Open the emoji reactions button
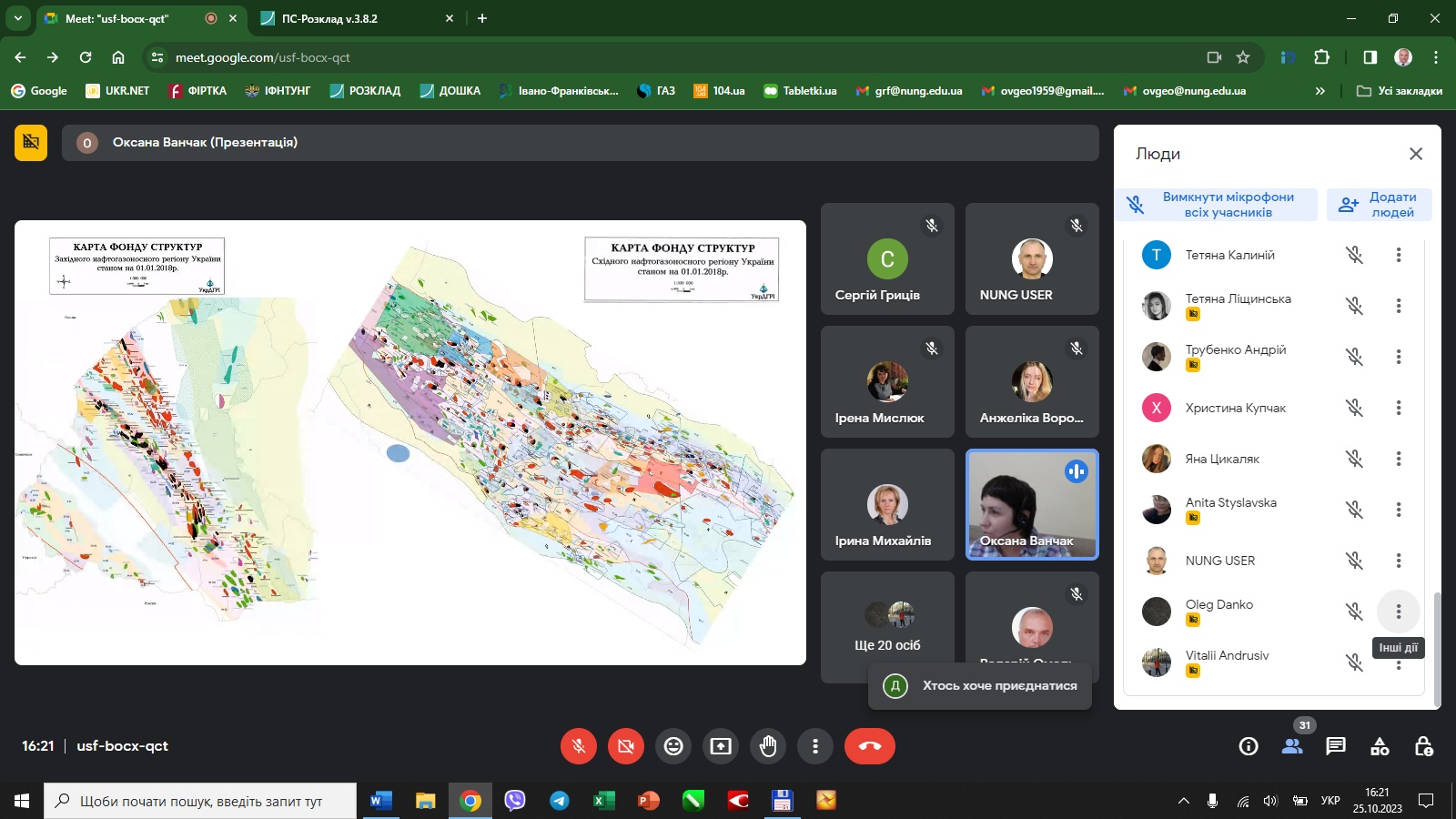Screen dimensions: 1456x819 coord(673,746)
